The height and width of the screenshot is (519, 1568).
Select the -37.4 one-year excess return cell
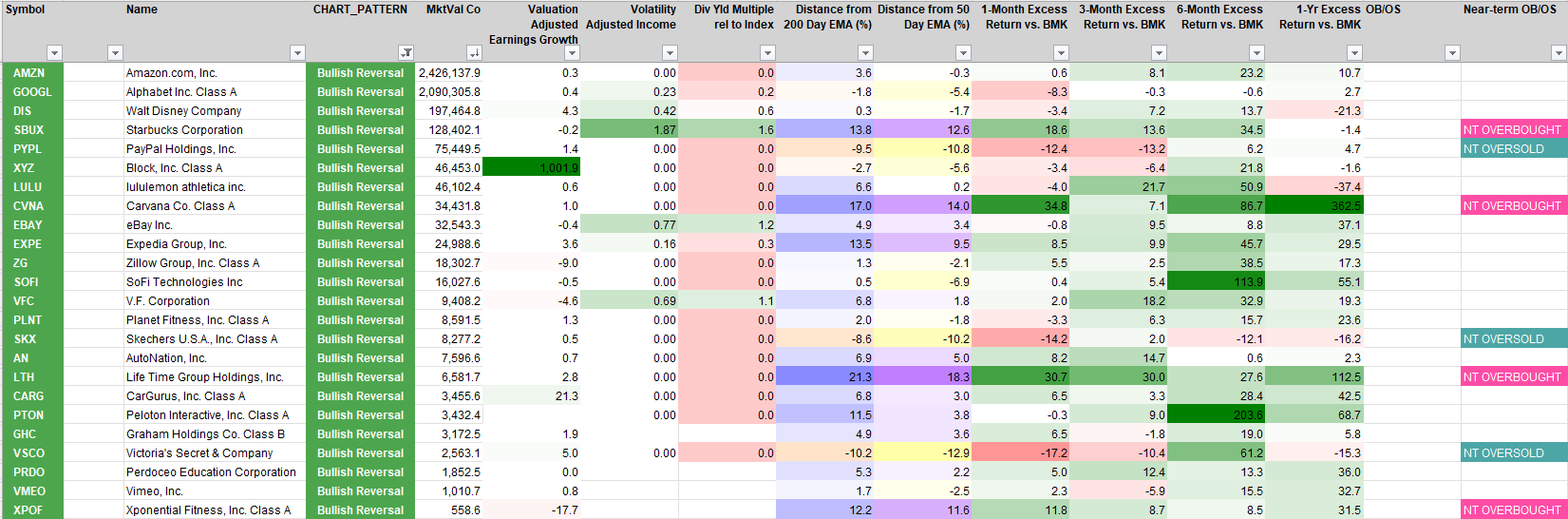coord(1314,187)
